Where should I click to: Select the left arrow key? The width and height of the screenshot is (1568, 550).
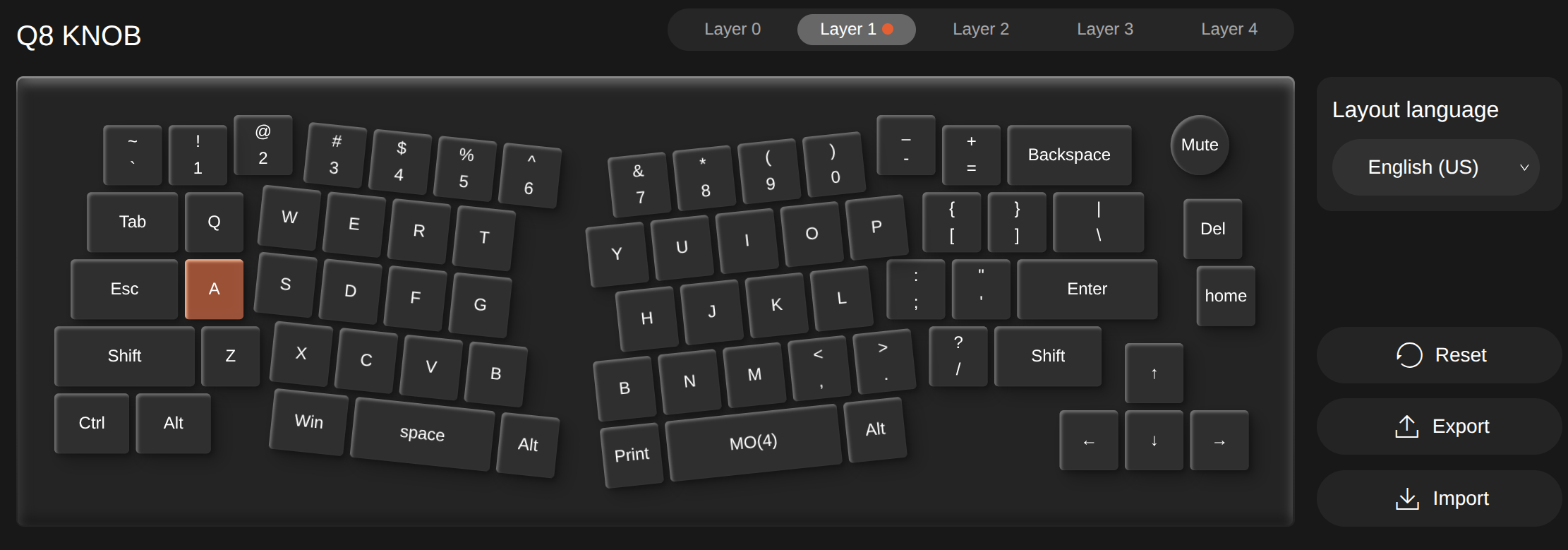[x=1089, y=441]
